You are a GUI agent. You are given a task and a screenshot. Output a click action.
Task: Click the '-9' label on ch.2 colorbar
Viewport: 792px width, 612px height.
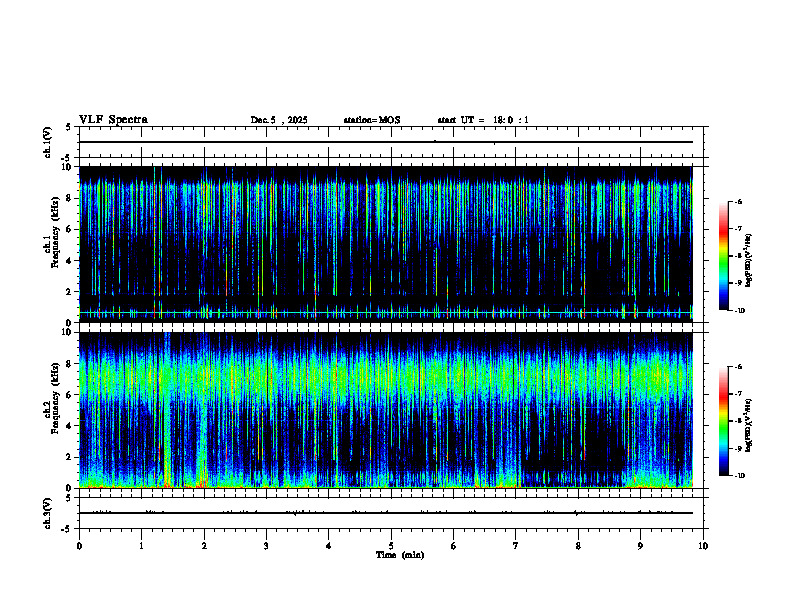(x=738, y=448)
